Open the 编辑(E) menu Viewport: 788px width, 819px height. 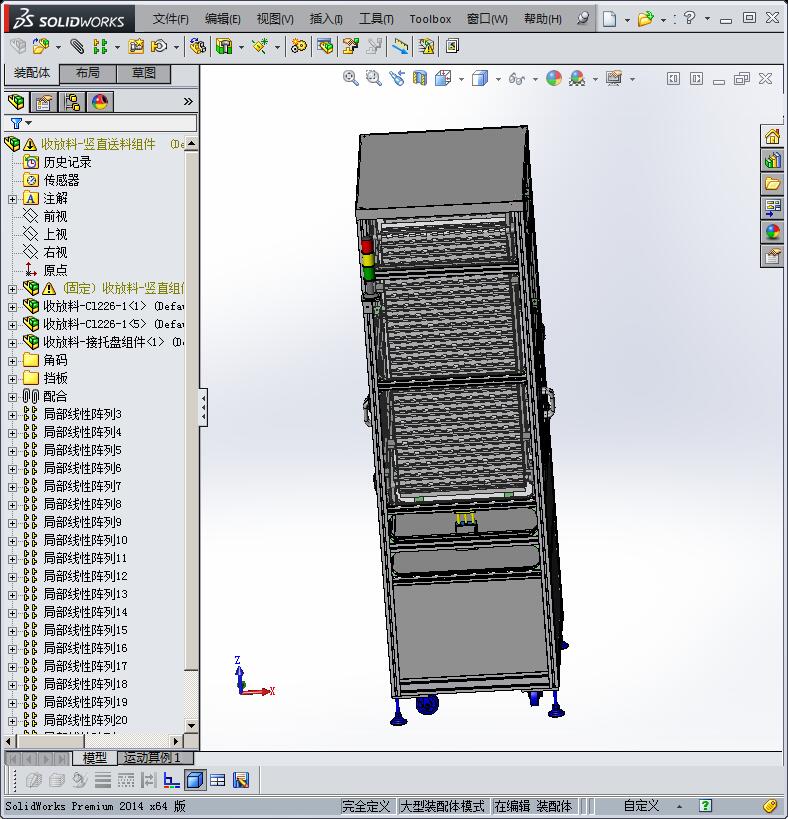(x=222, y=19)
